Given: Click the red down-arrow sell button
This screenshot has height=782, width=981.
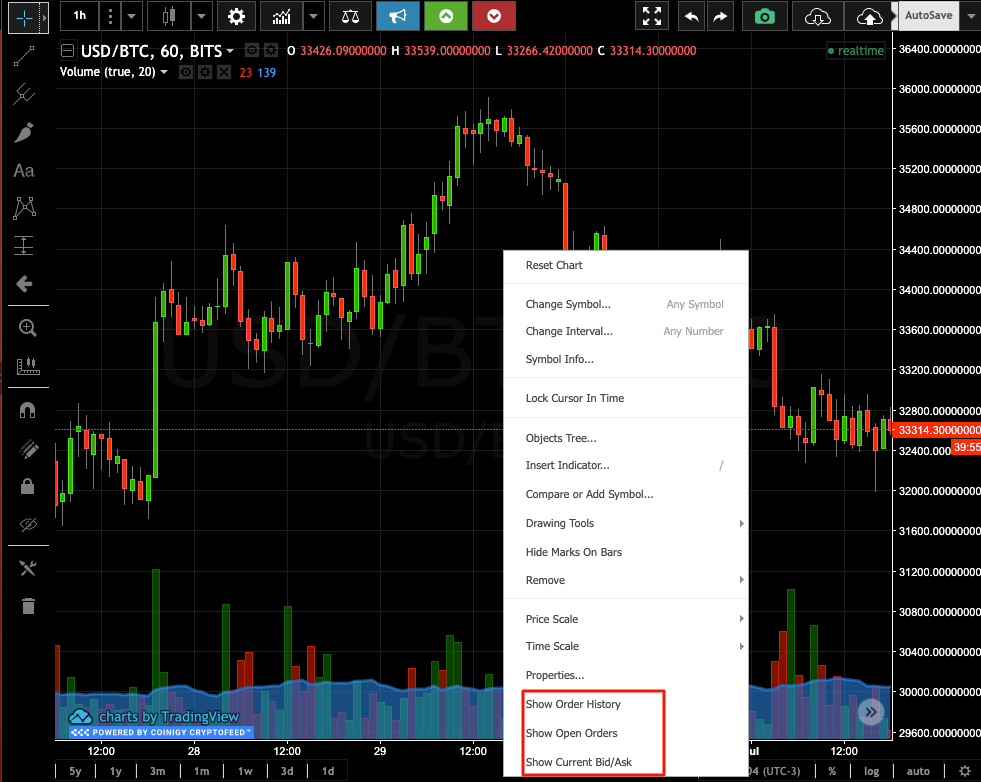Looking at the screenshot, I should 494,16.
